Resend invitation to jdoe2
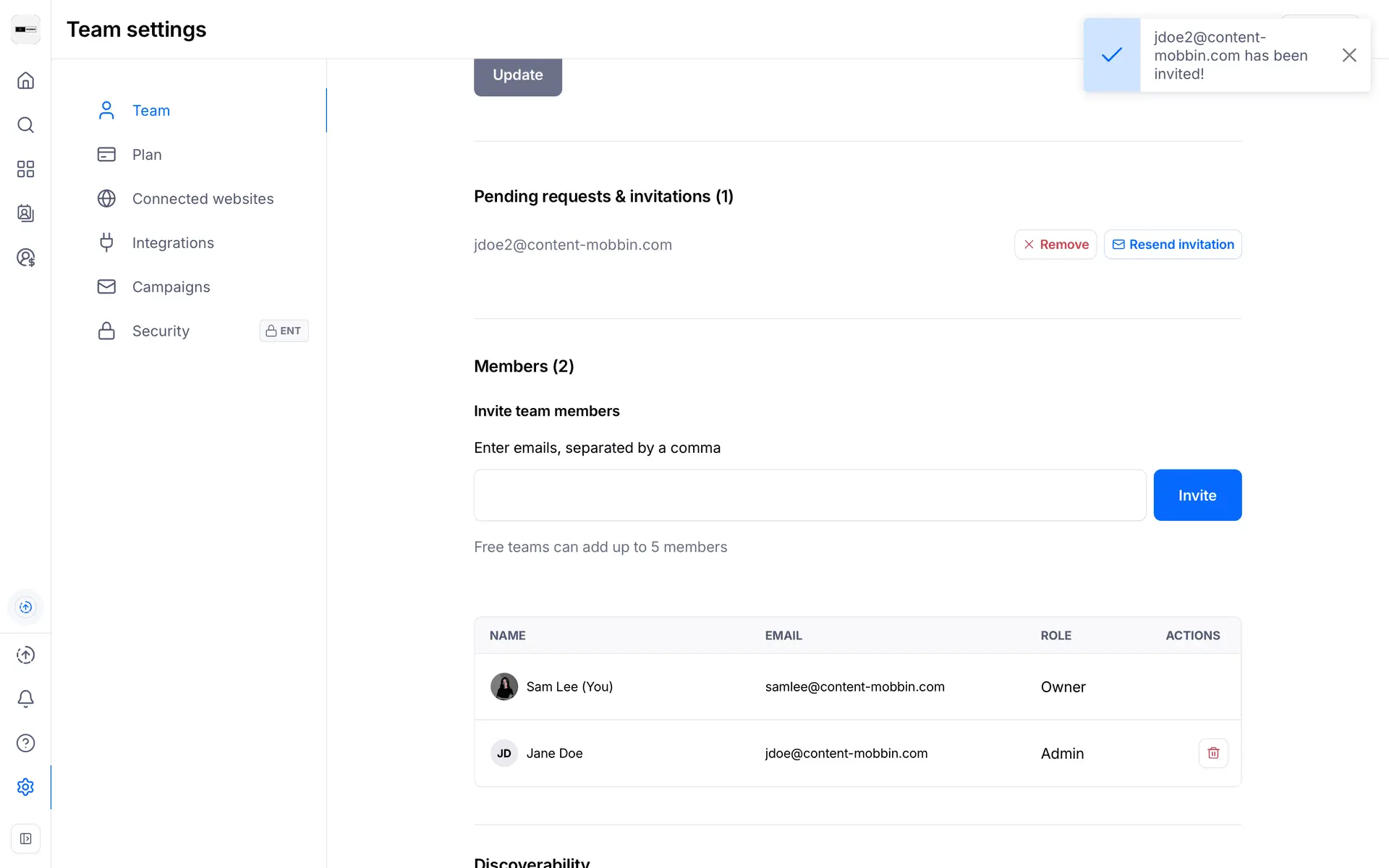This screenshot has height=868, width=1389. [x=1173, y=244]
